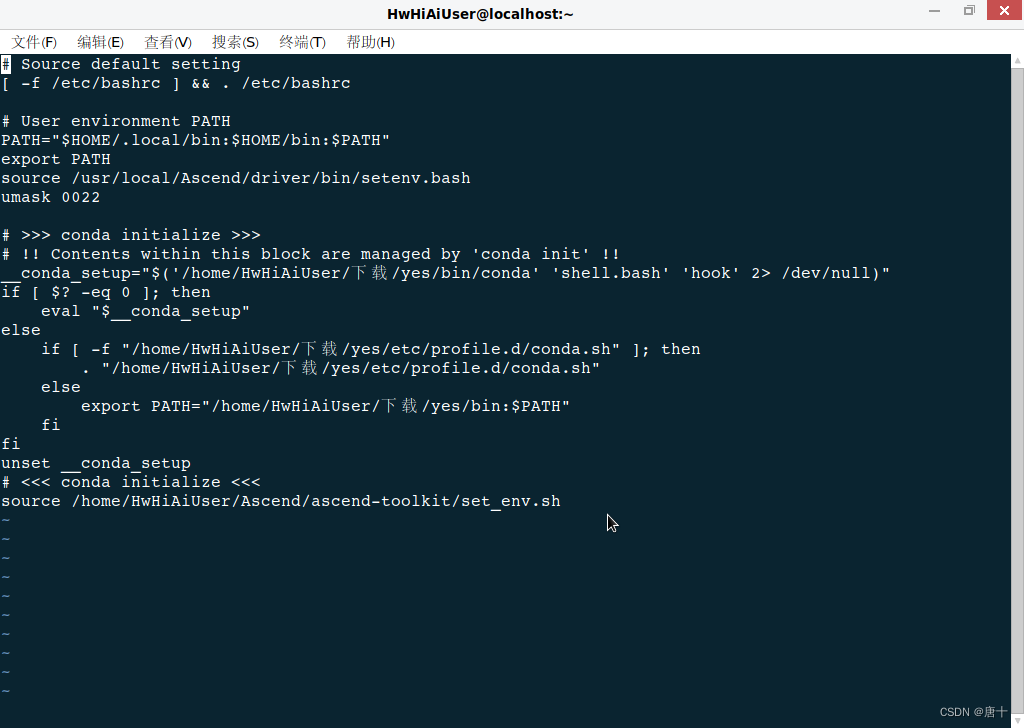Minimize the terminal window
The image size is (1024, 728).
(935, 11)
